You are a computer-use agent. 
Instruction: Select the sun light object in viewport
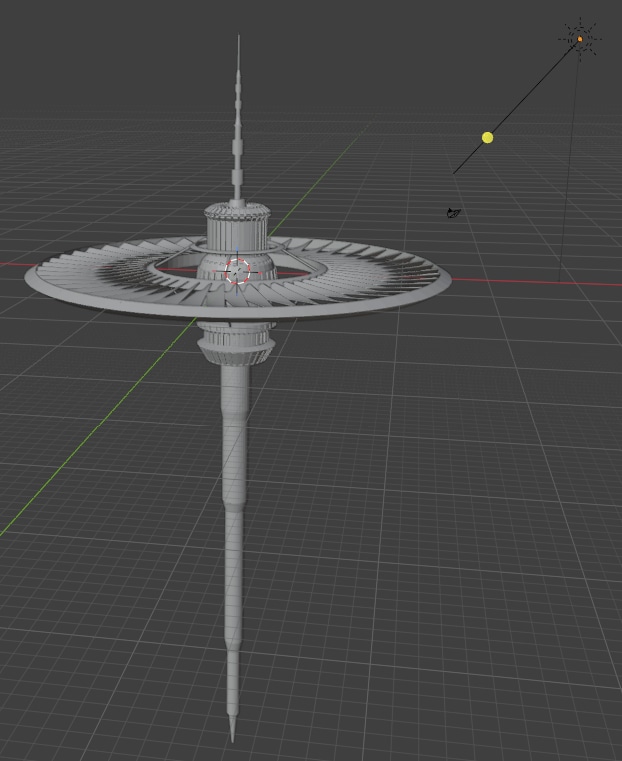tap(580, 38)
